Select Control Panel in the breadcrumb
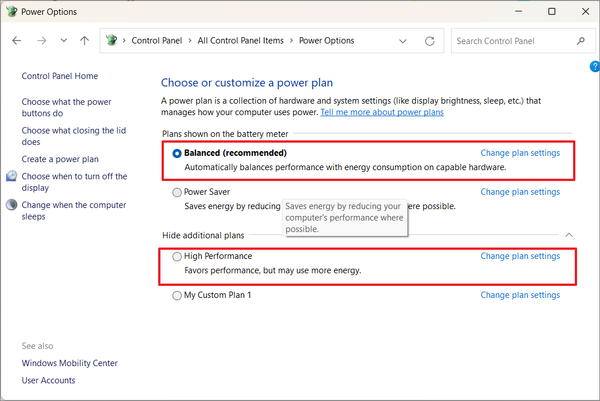 tap(157, 41)
